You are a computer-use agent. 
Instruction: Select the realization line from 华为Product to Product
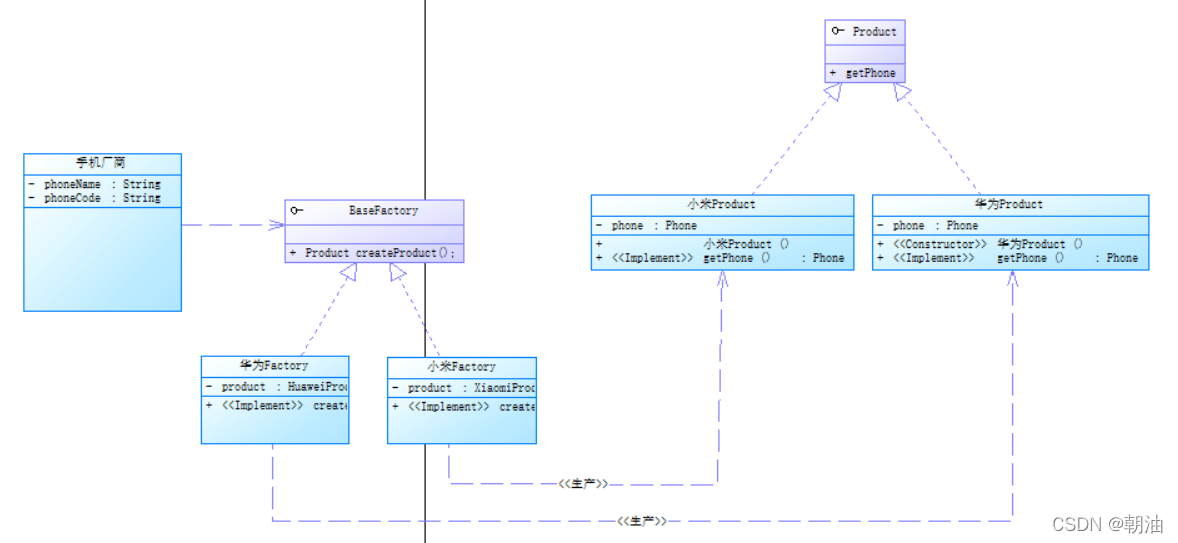(x=937, y=138)
